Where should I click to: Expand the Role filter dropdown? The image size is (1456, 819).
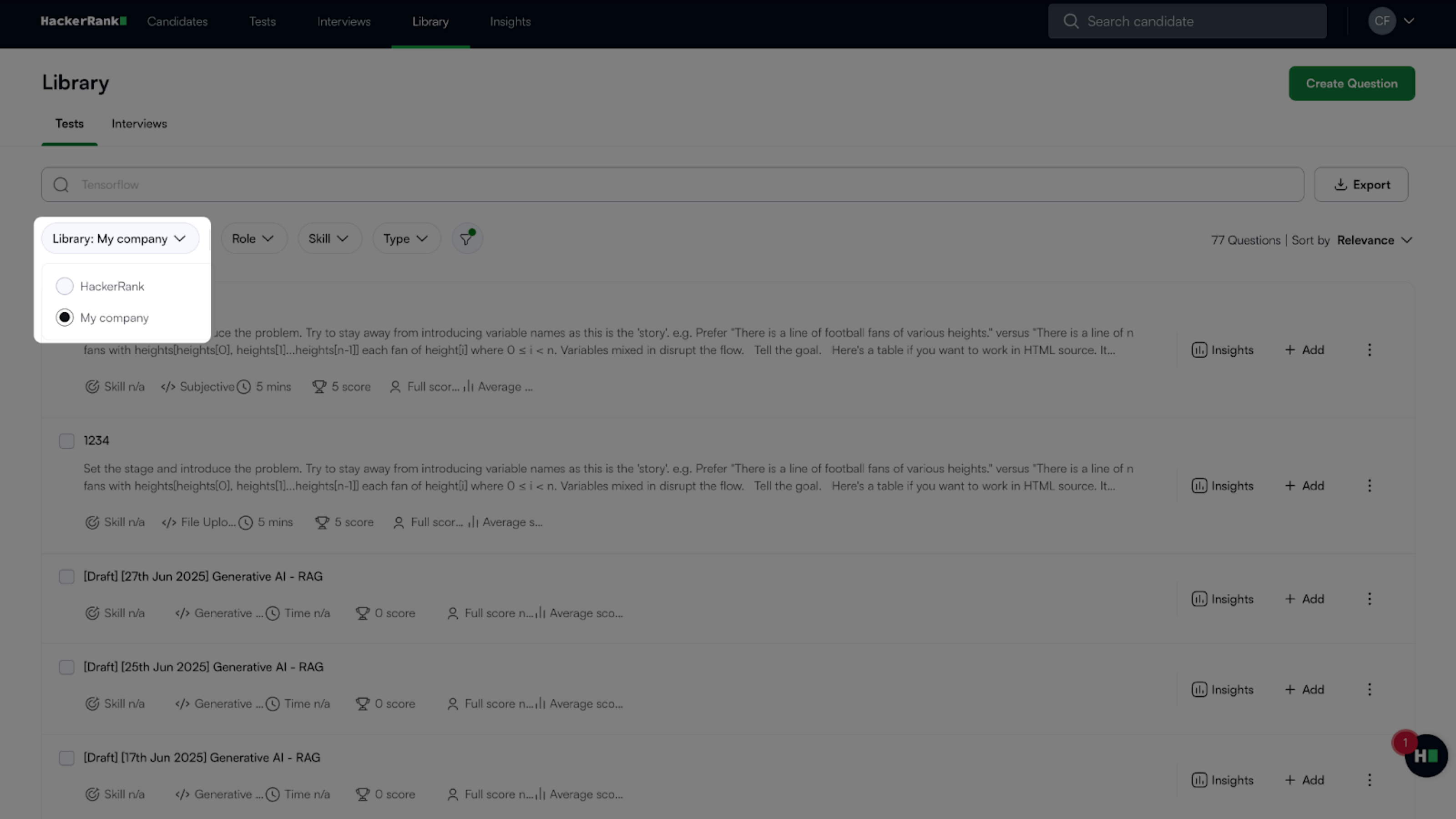[x=253, y=238]
